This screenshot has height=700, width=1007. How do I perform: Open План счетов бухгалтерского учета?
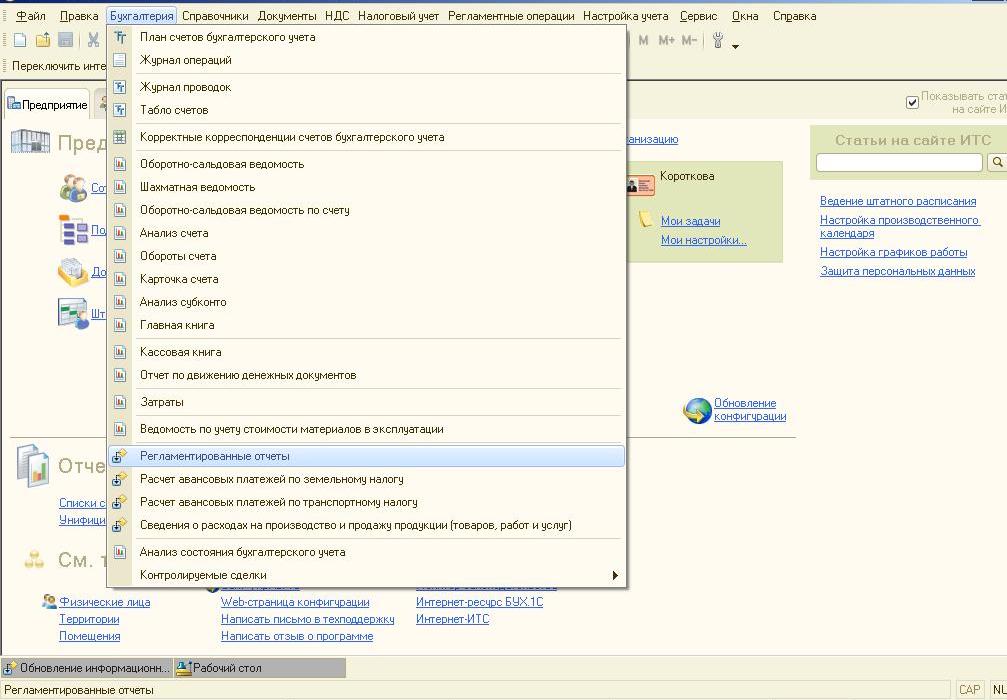(227, 37)
